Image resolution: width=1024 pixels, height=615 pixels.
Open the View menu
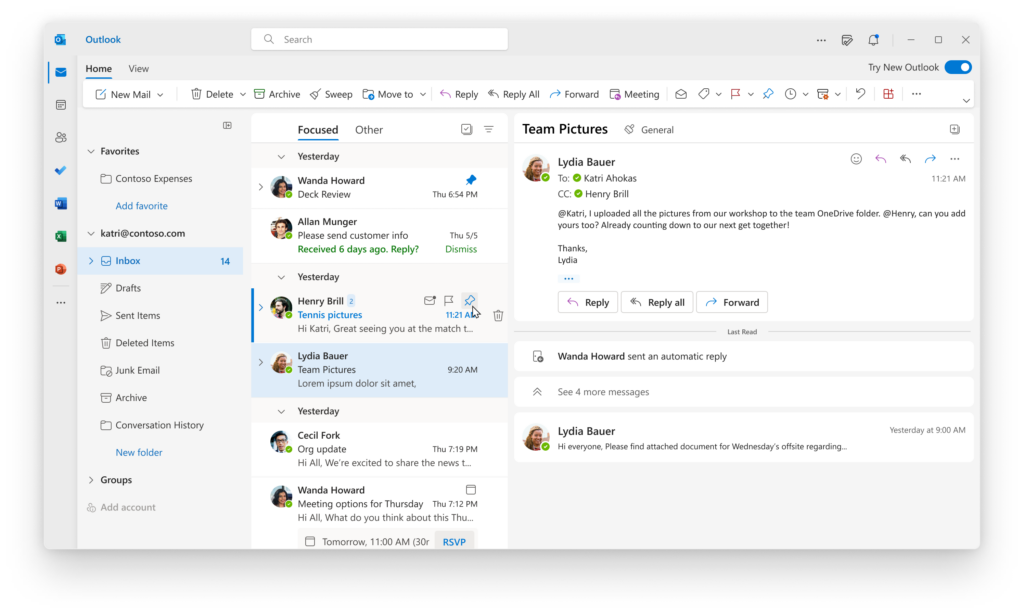[x=138, y=68]
